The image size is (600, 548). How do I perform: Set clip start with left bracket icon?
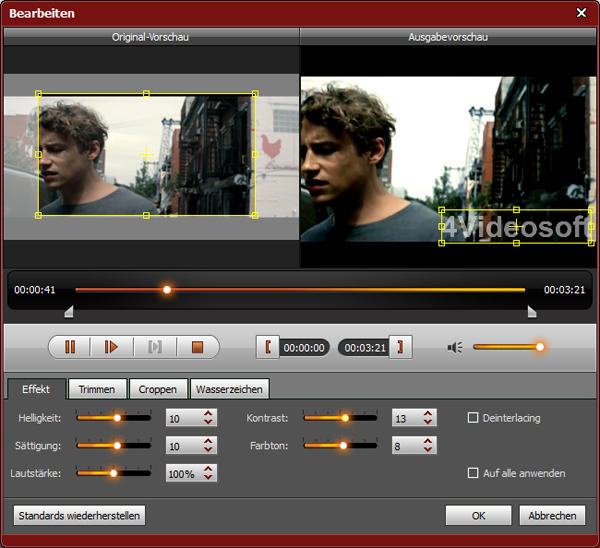(267, 347)
